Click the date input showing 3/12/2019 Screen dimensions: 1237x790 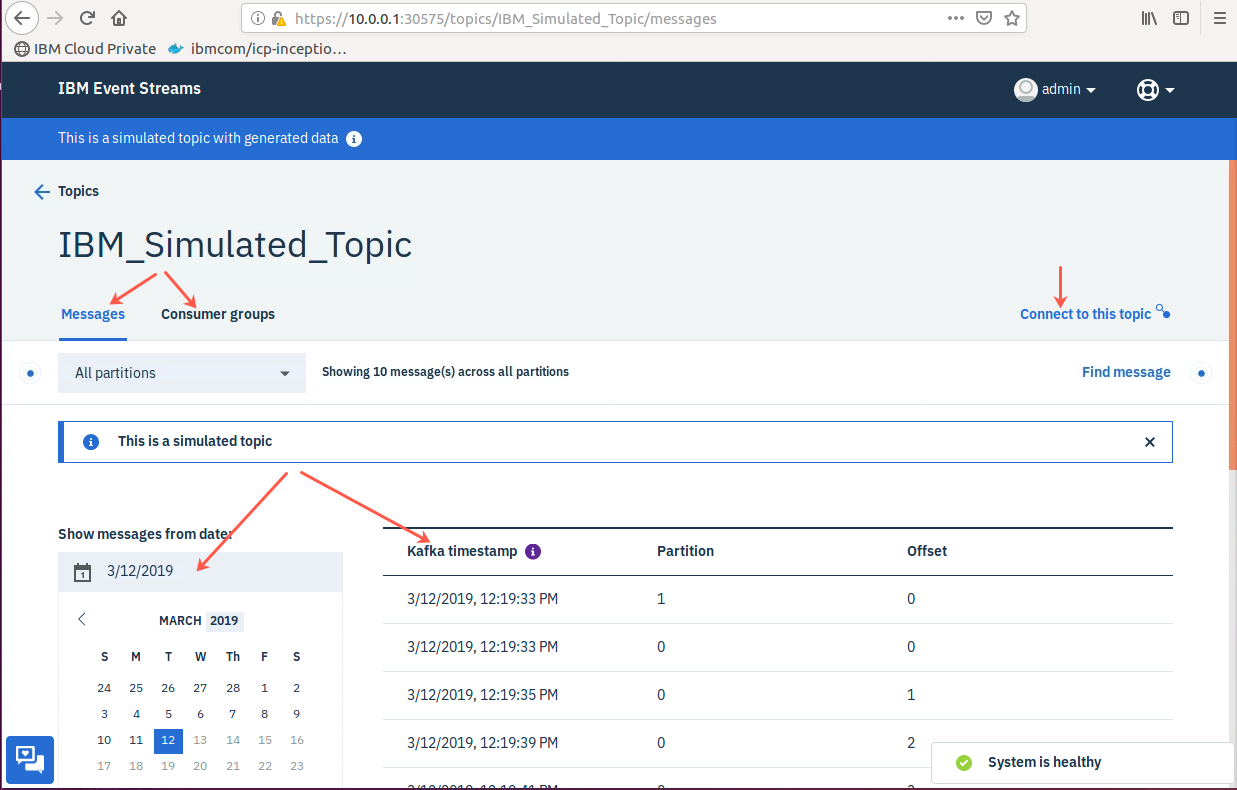pos(200,571)
